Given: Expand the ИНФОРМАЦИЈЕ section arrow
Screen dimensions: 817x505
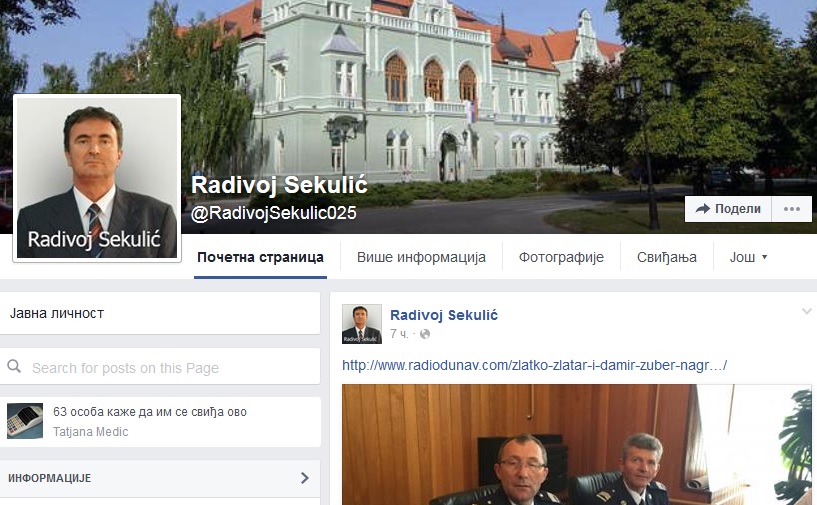Looking at the screenshot, I should 305,478.
